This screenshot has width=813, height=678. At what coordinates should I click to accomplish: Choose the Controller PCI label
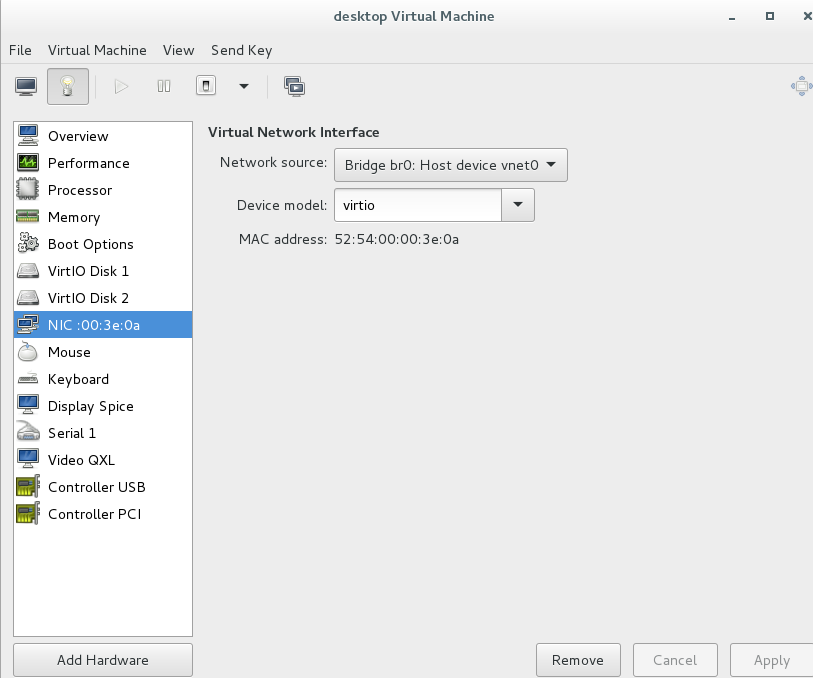(x=94, y=514)
